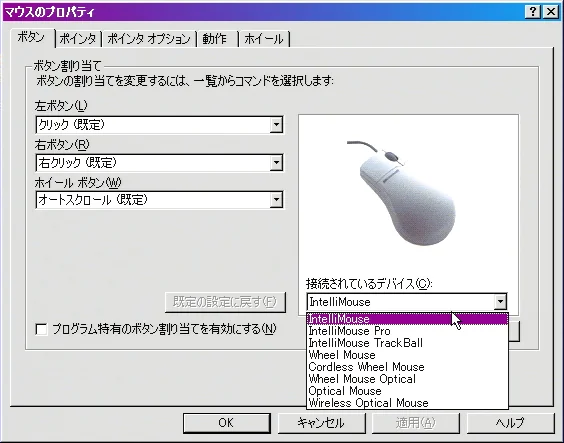Open the ポインタ tab

click(x=78, y=39)
